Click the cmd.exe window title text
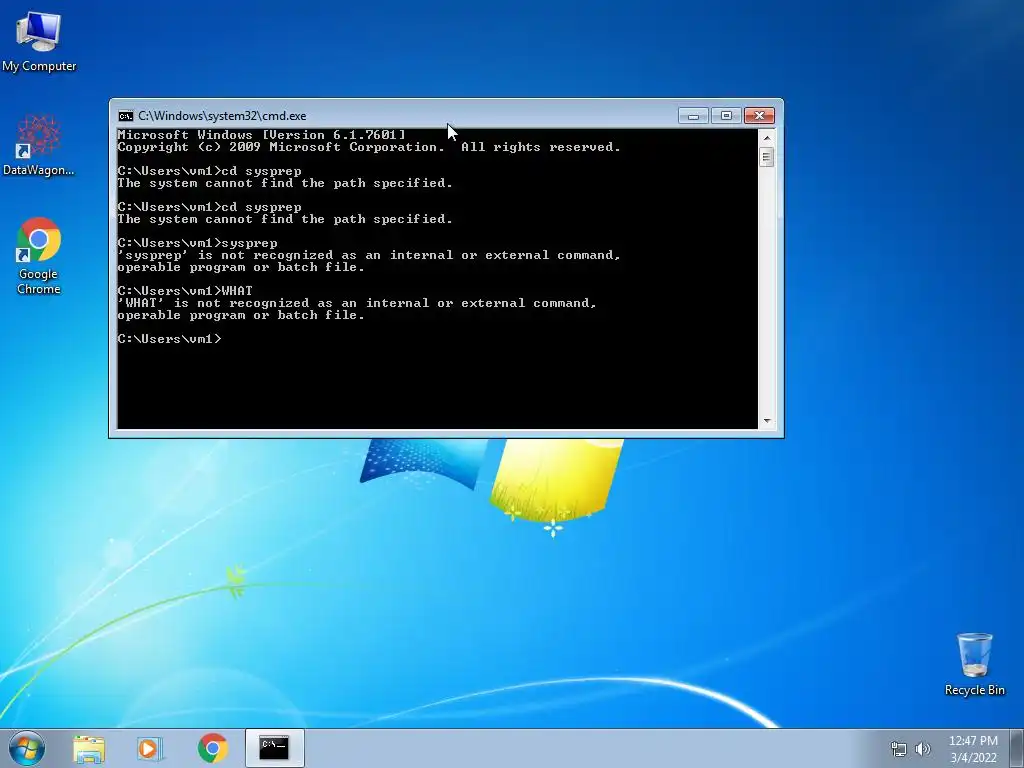 click(x=222, y=116)
